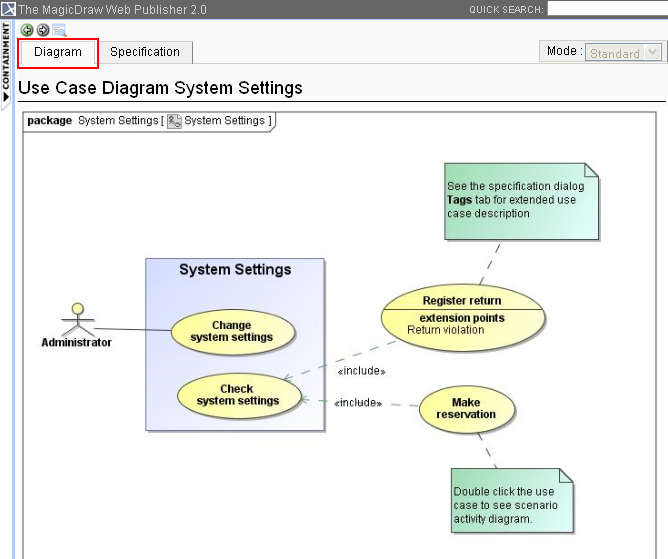Click the search/find element icon in toolbar
Screen dimensions: 668x559
click(x=60, y=30)
